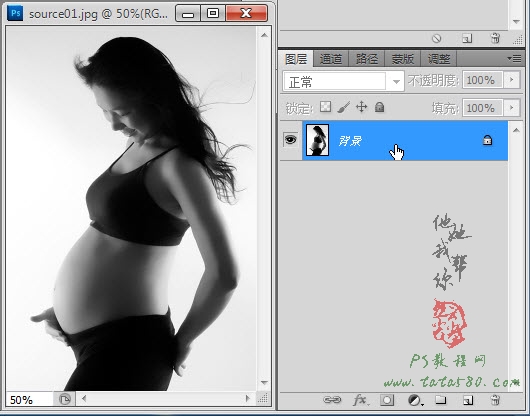530x416 pixels.
Task: Toggle lock image pixels brush icon
Action: (x=343, y=107)
